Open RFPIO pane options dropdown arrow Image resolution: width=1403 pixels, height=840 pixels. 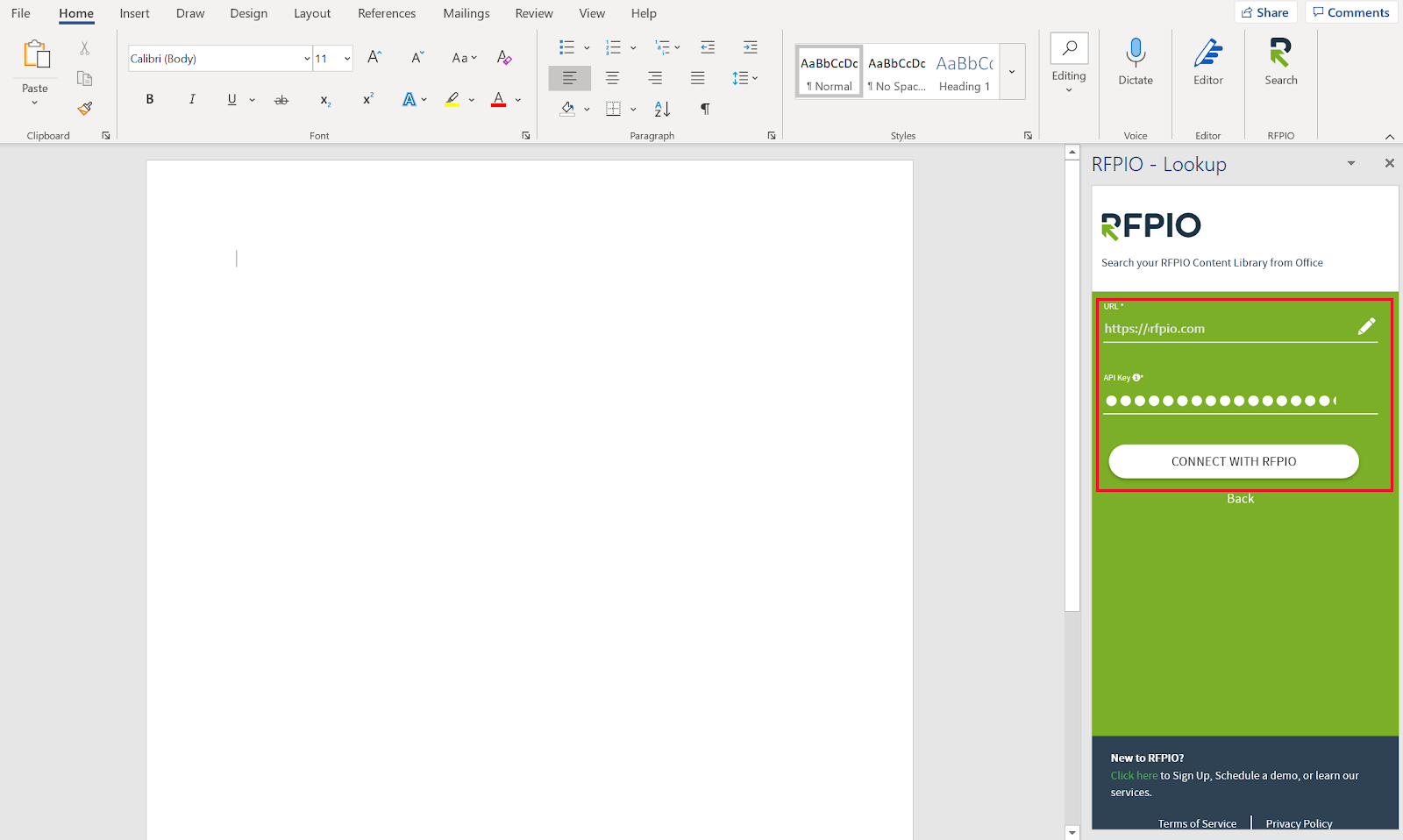click(1351, 163)
